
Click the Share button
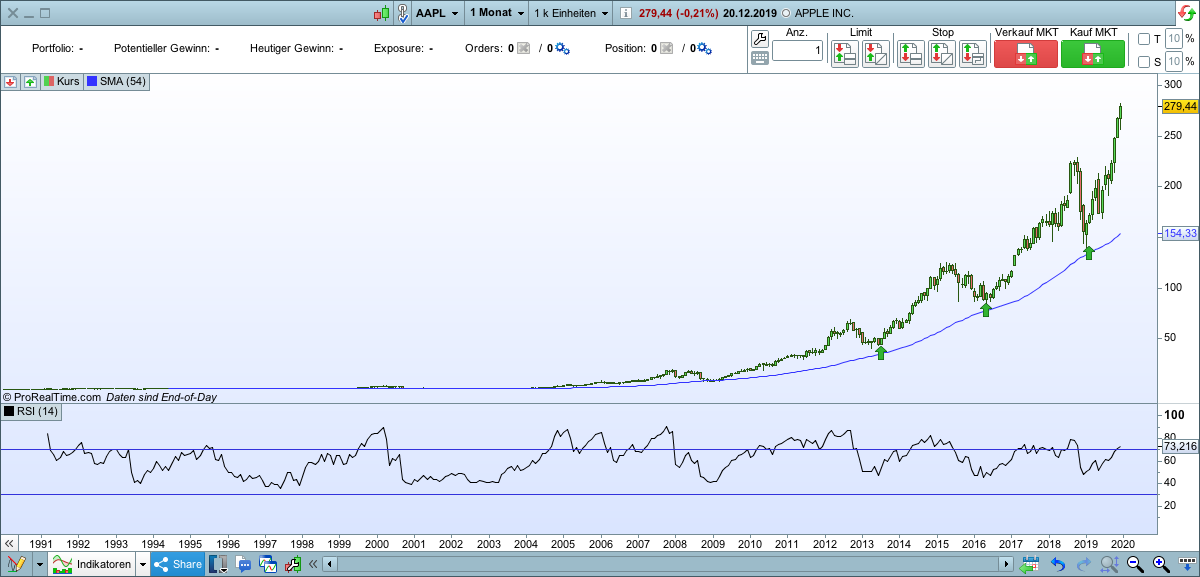pyautogui.click(x=178, y=565)
